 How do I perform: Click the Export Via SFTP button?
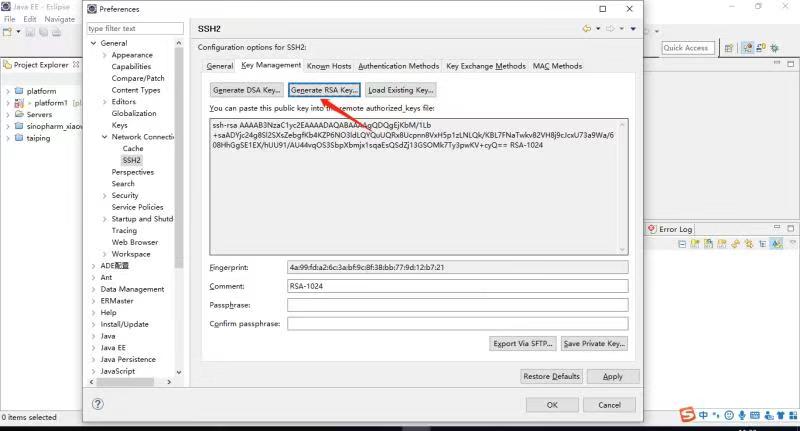(523, 343)
